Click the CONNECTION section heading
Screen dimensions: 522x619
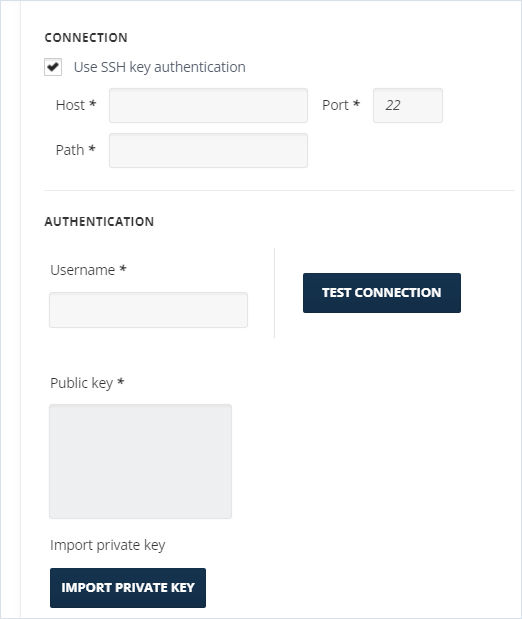click(86, 38)
